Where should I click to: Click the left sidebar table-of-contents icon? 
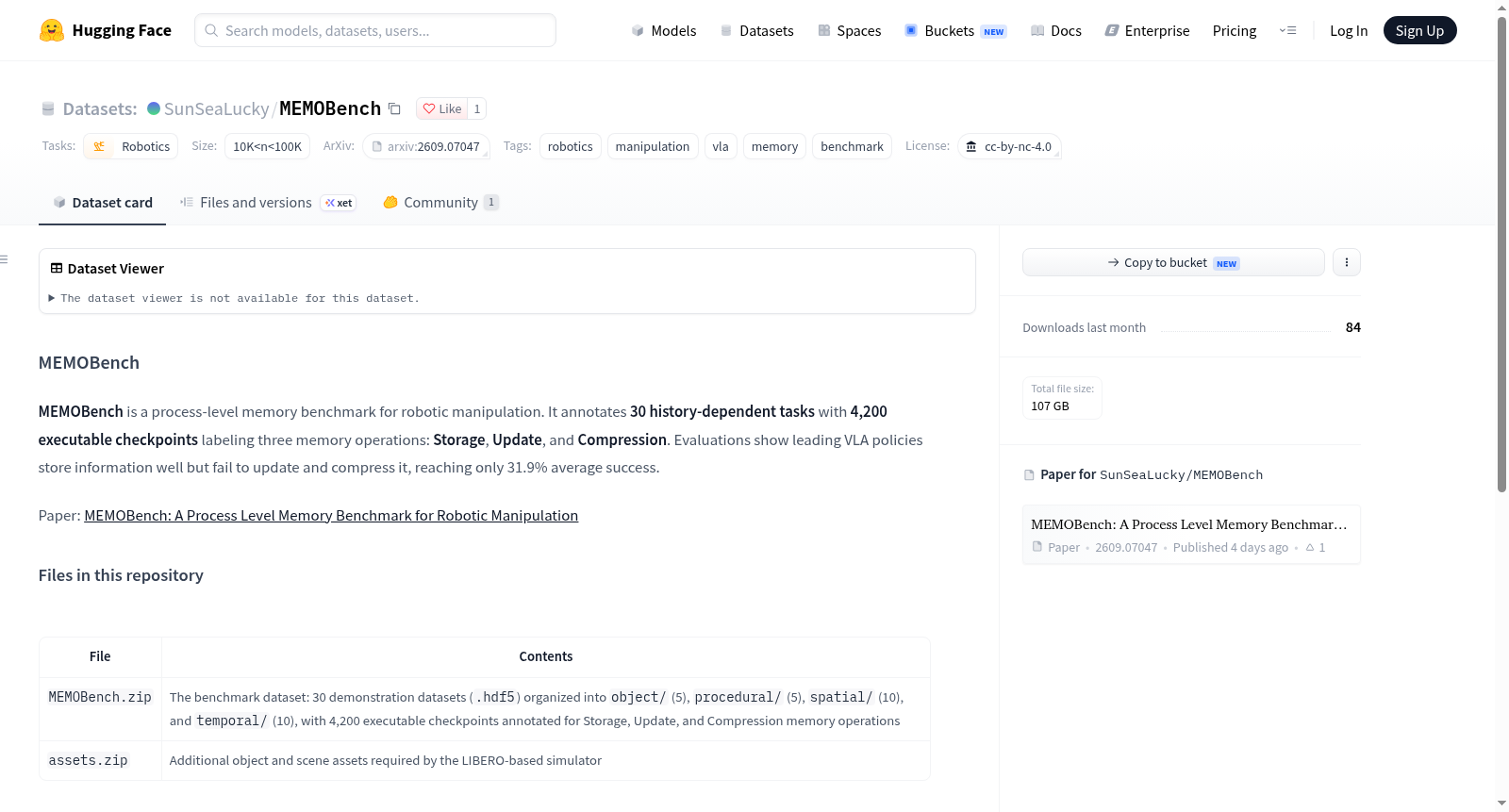click(x=5, y=259)
